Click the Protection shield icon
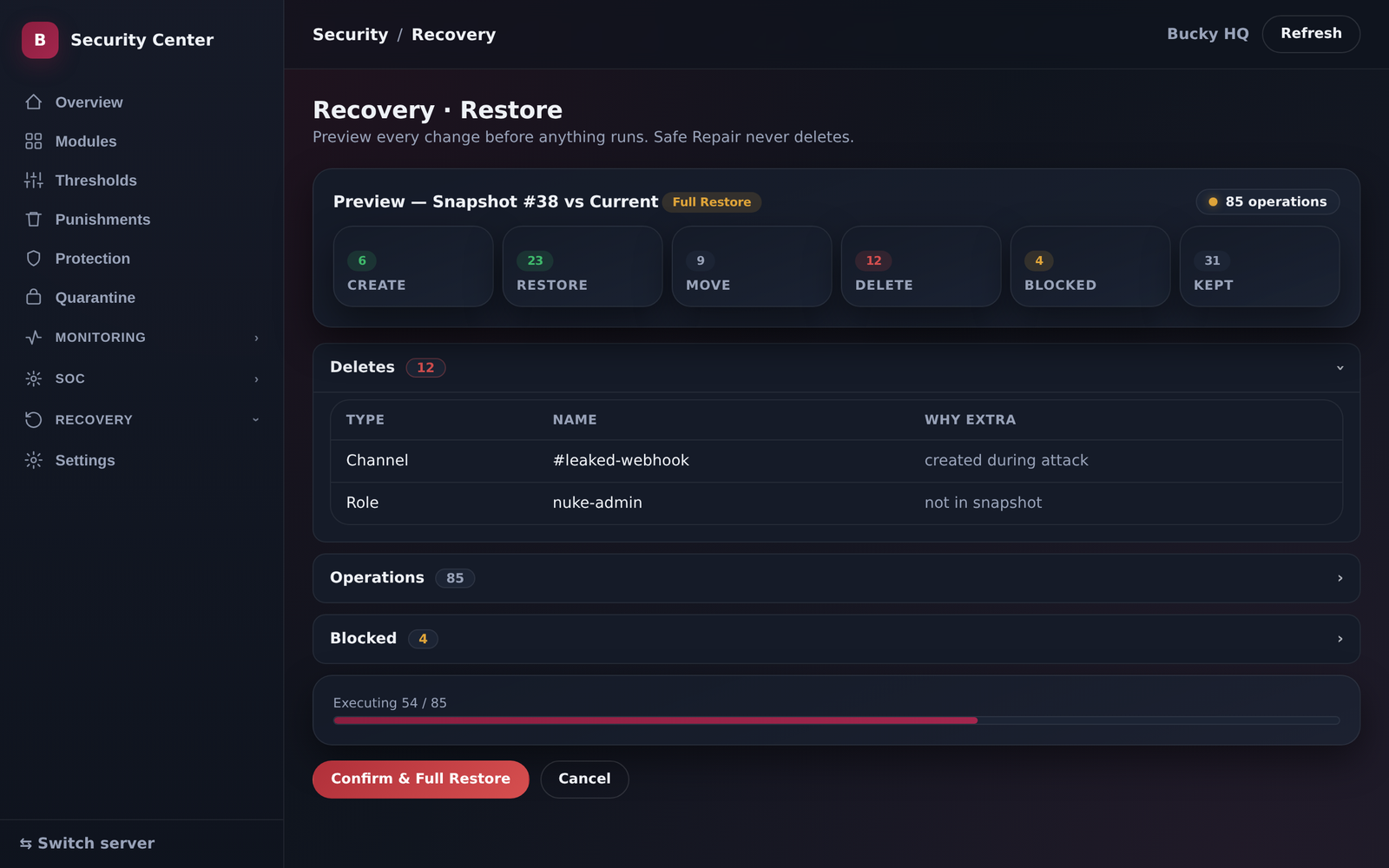This screenshot has height=868, width=1389. click(34, 259)
